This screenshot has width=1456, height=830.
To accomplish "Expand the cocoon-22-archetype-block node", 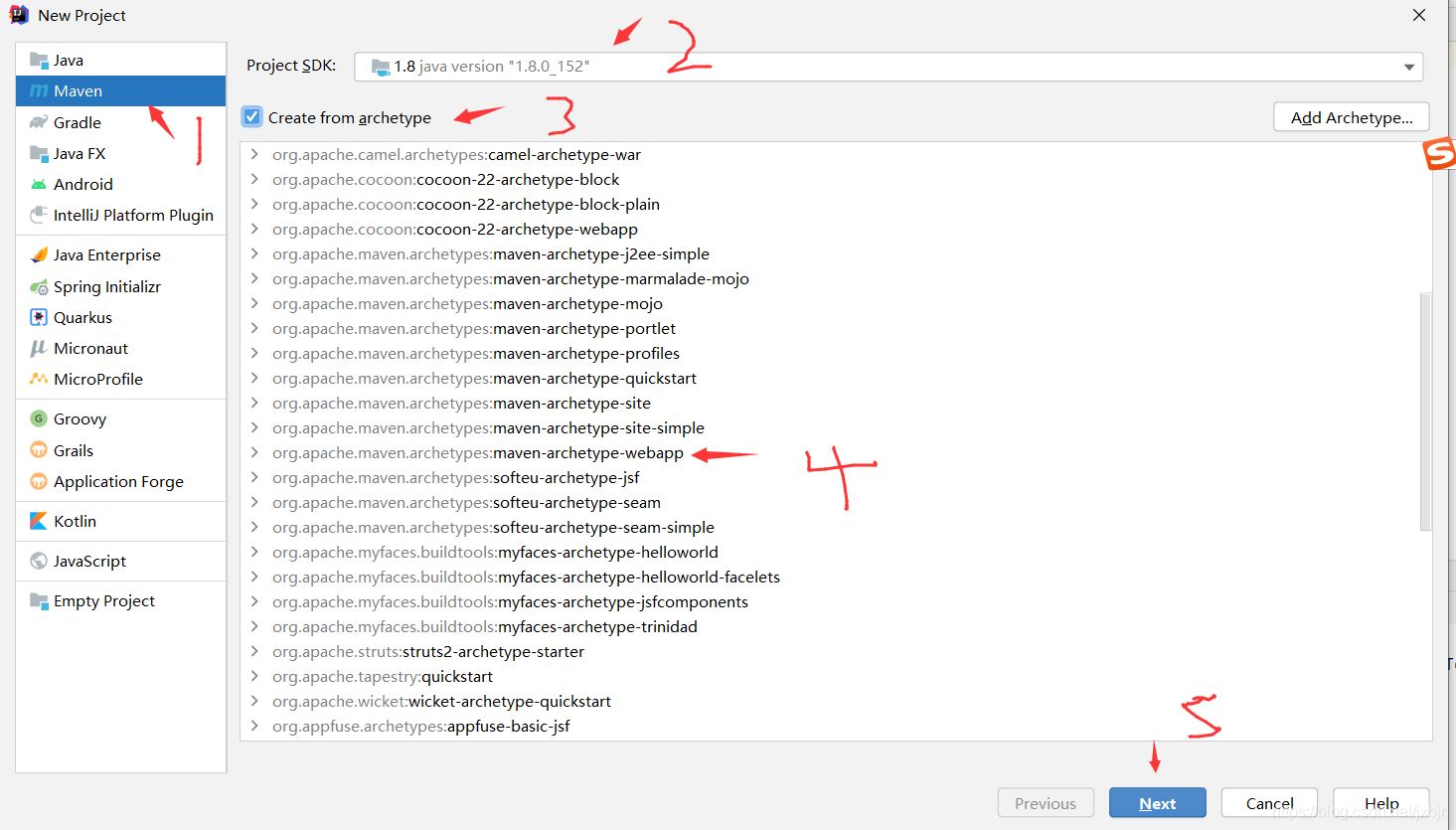I will (255, 179).
